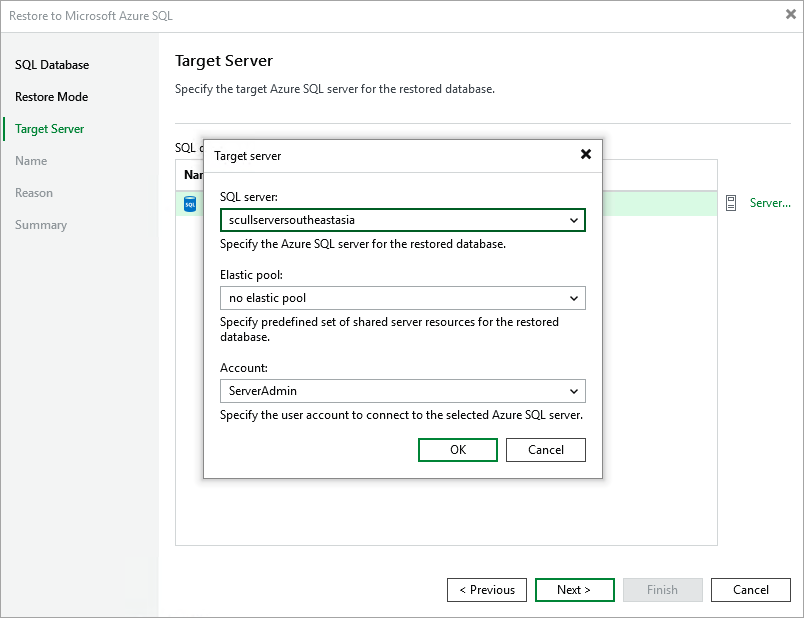The image size is (804, 618).
Task: Click the 'SQL server:' label
Action: click(x=249, y=197)
